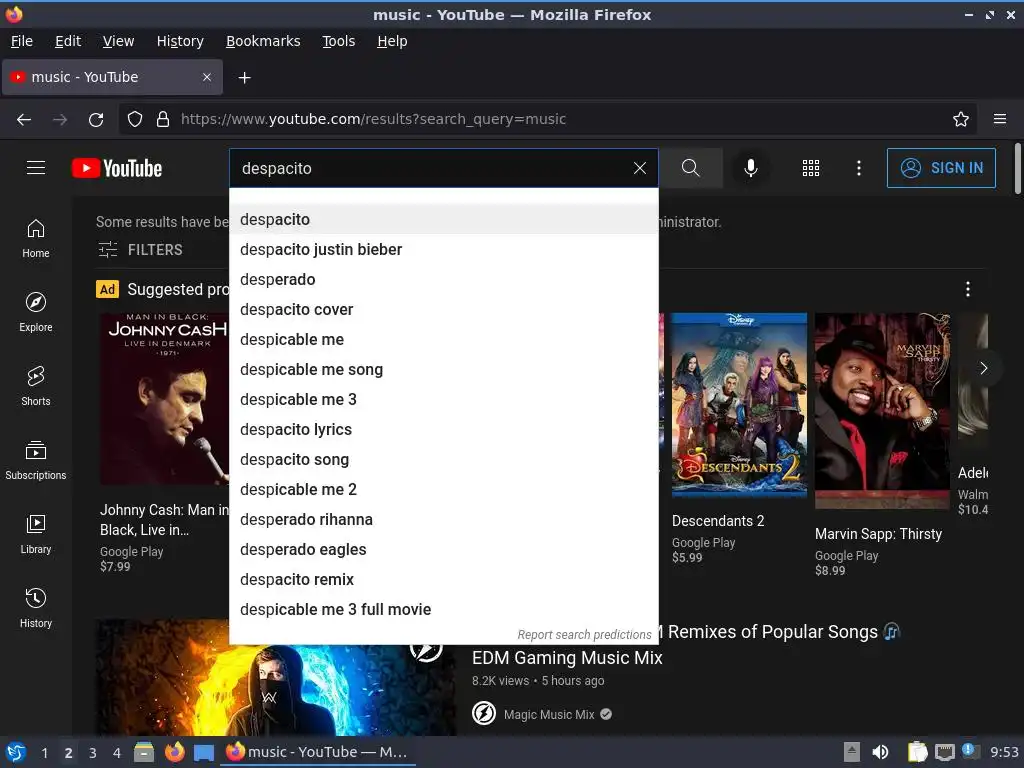
Task: Open the File menu
Action: 22,41
